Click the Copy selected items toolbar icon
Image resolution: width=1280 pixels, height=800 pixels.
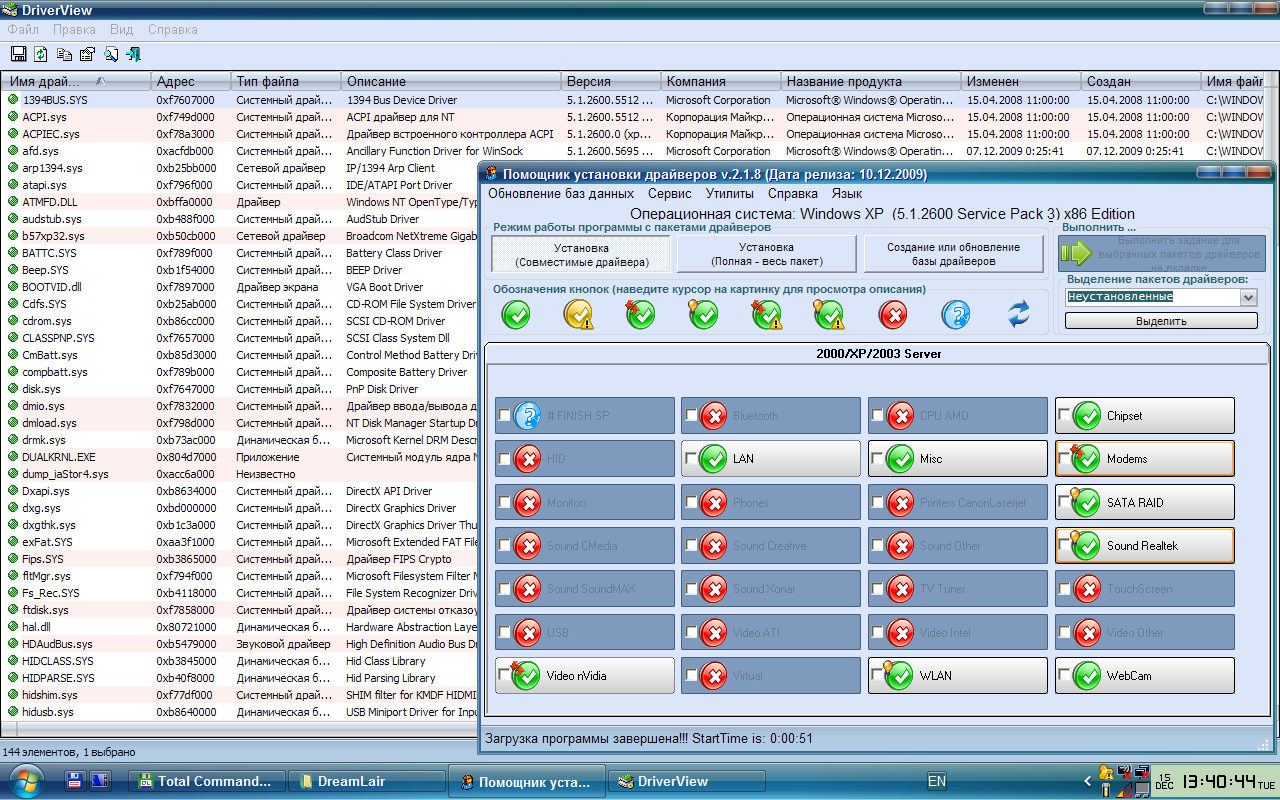coord(64,54)
